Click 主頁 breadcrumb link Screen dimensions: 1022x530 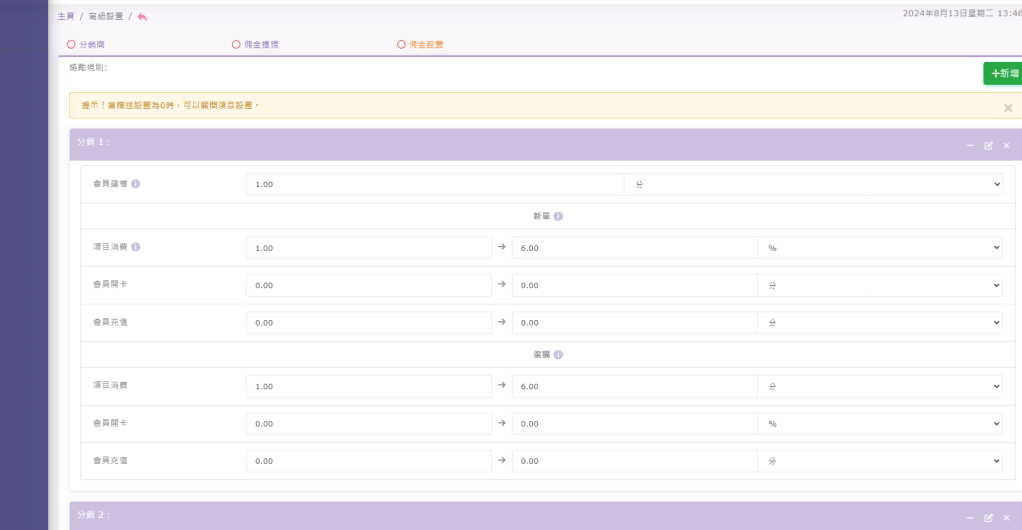(66, 17)
